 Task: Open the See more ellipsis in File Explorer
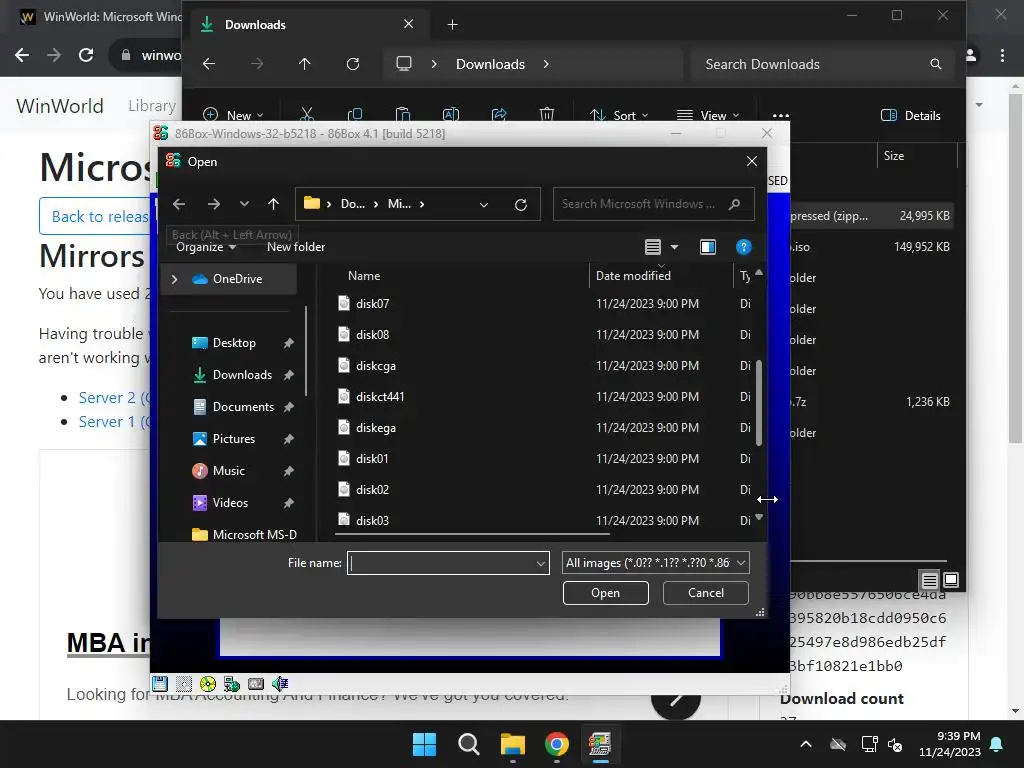click(780, 116)
